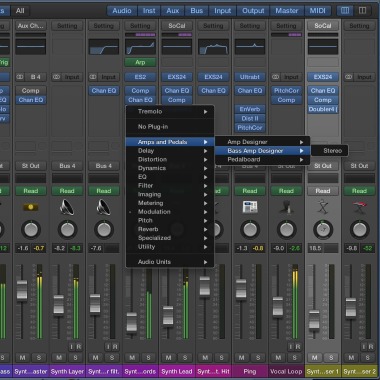
Task: Solo the Vocal Loop channel
Action: (295, 358)
